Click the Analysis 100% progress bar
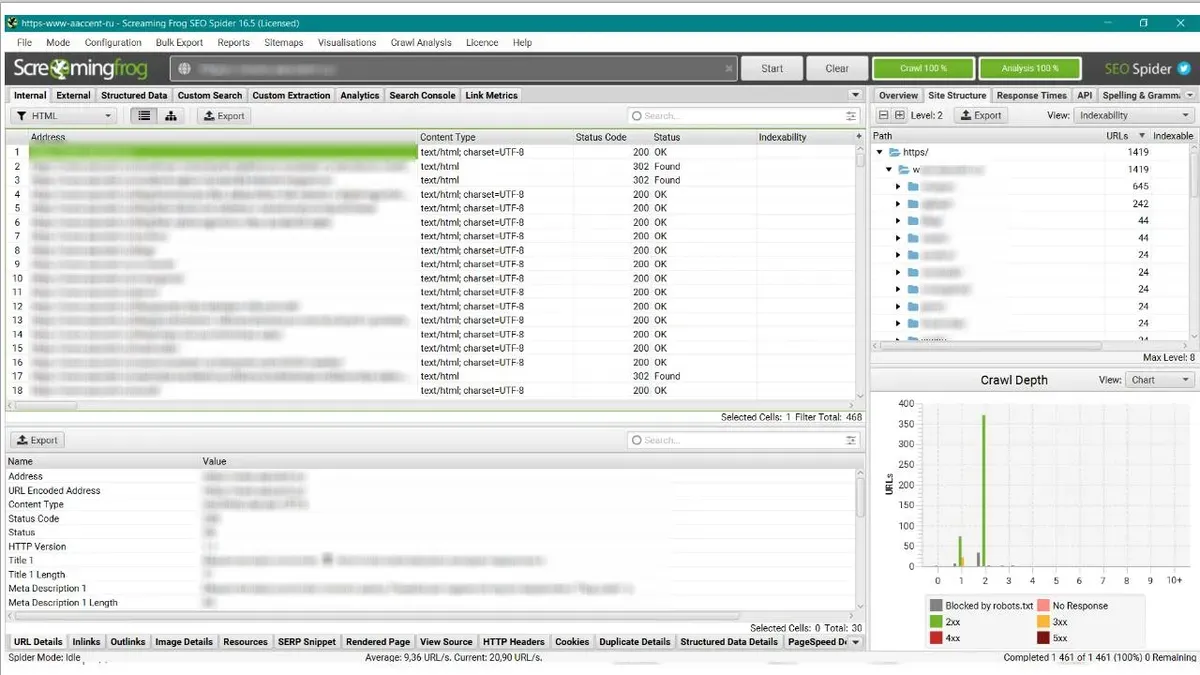 [1029, 68]
